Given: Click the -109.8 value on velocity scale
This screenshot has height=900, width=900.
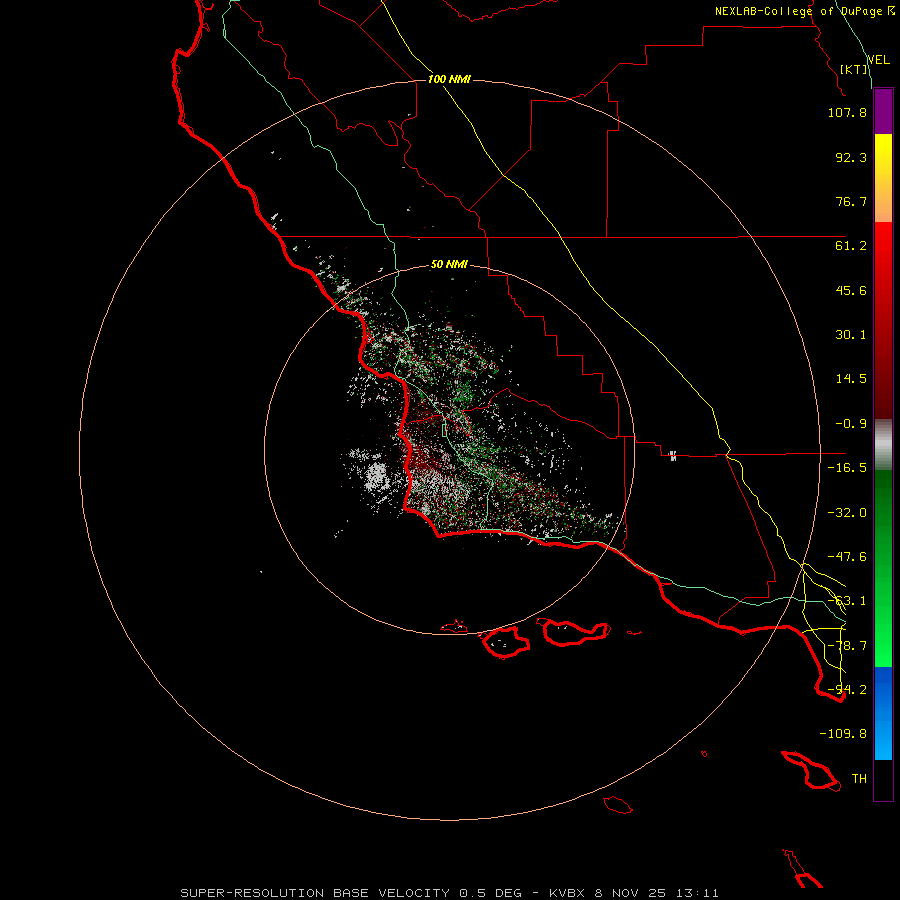Looking at the screenshot, I should coord(843,734).
